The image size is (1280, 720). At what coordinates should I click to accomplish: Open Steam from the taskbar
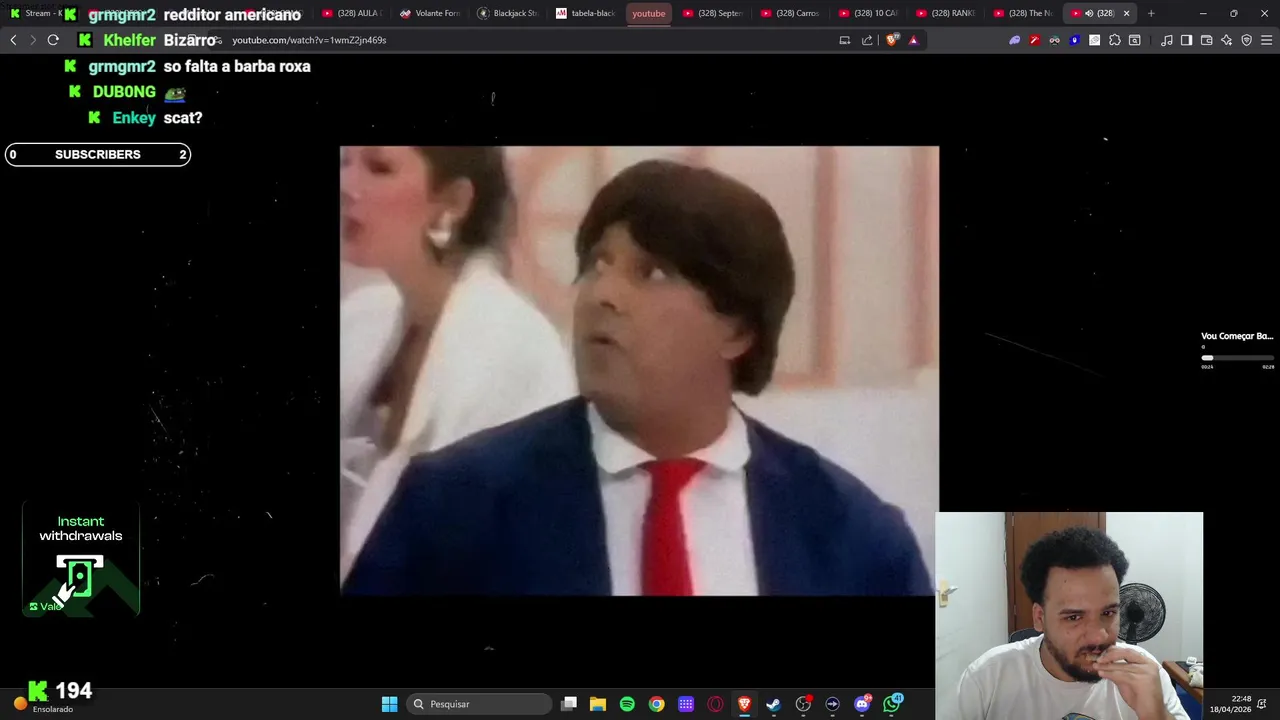pyautogui.click(x=773, y=704)
